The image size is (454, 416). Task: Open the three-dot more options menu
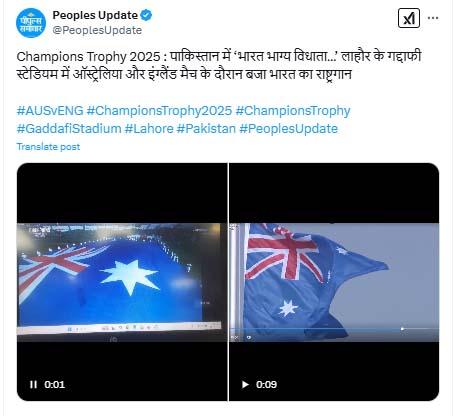coord(433,18)
